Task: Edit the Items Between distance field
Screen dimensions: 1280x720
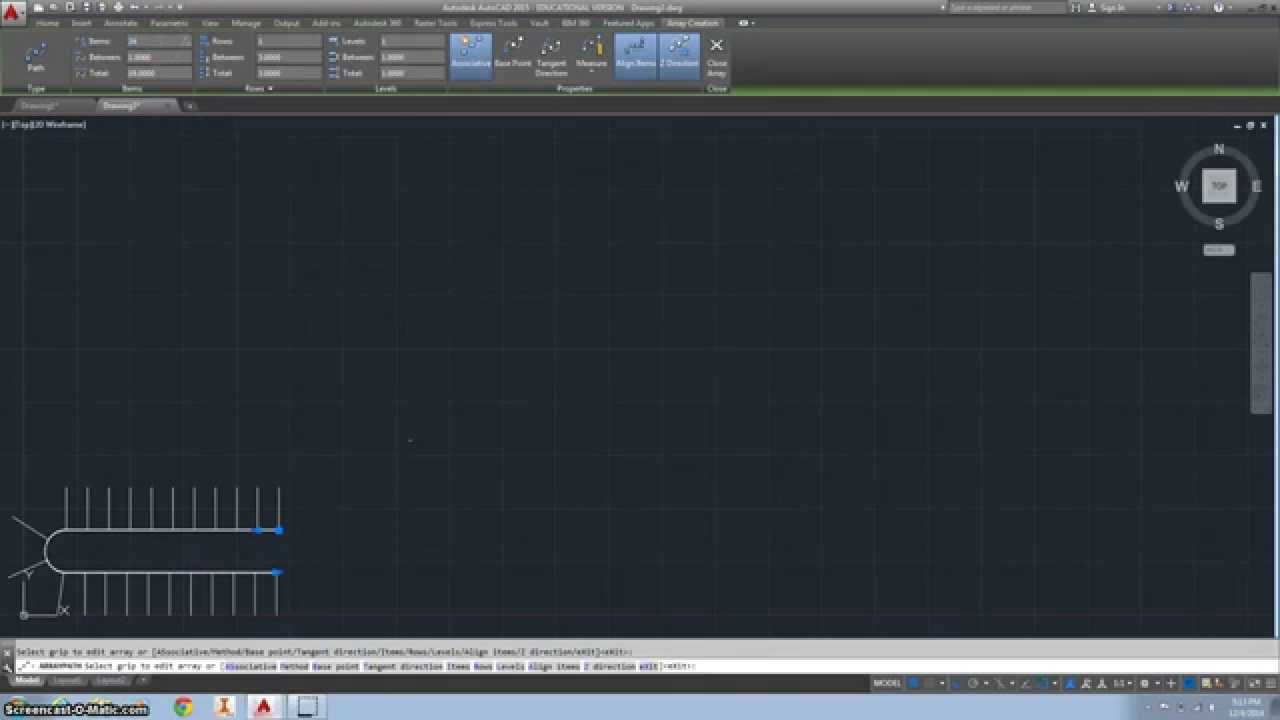Action: click(x=158, y=57)
